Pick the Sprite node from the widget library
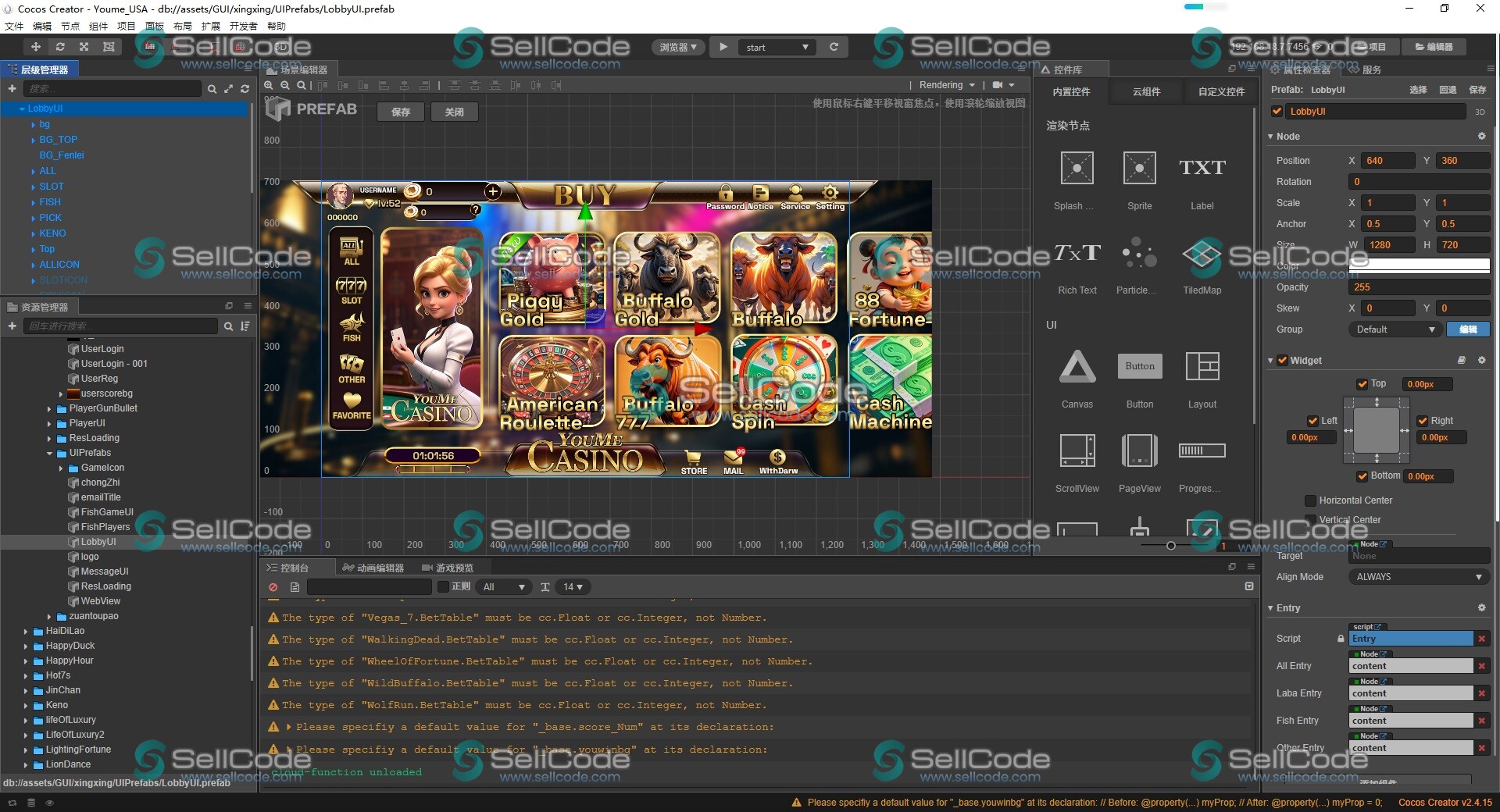This screenshot has width=1500, height=812. pyautogui.click(x=1139, y=168)
